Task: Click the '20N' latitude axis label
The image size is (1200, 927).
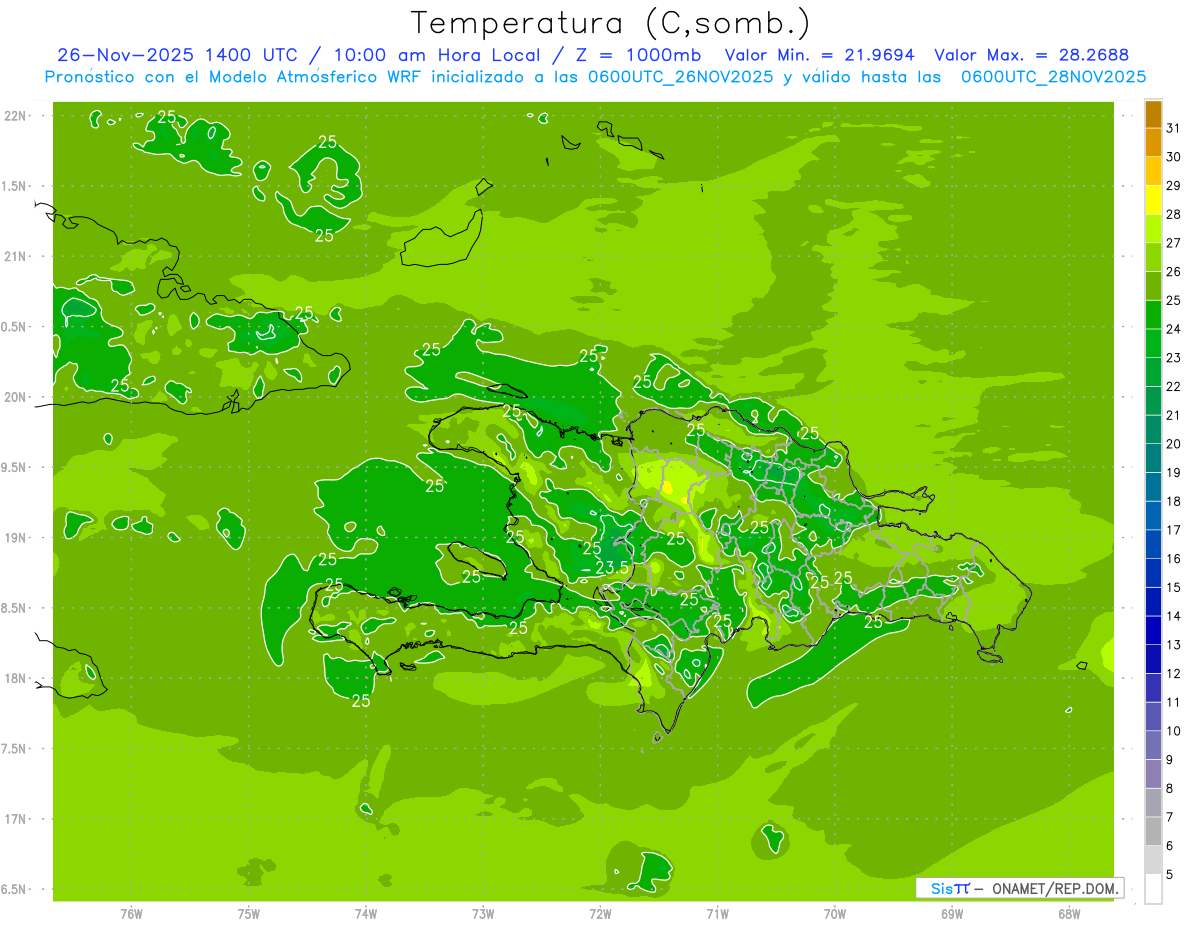Action: point(15,397)
